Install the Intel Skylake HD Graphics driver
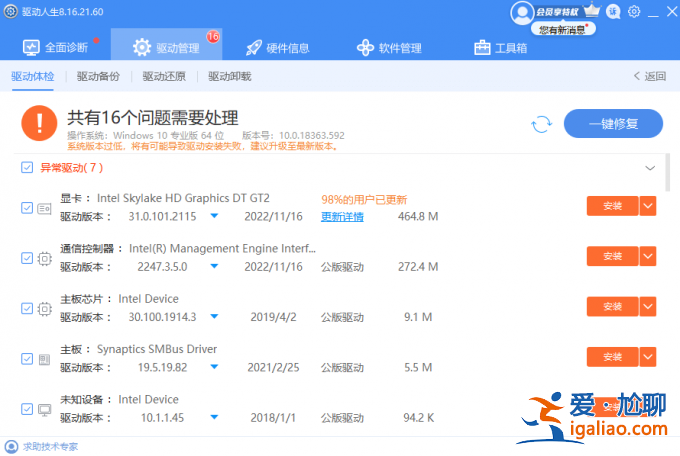The width and height of the screenshot is (680, 456). point(612,206)
